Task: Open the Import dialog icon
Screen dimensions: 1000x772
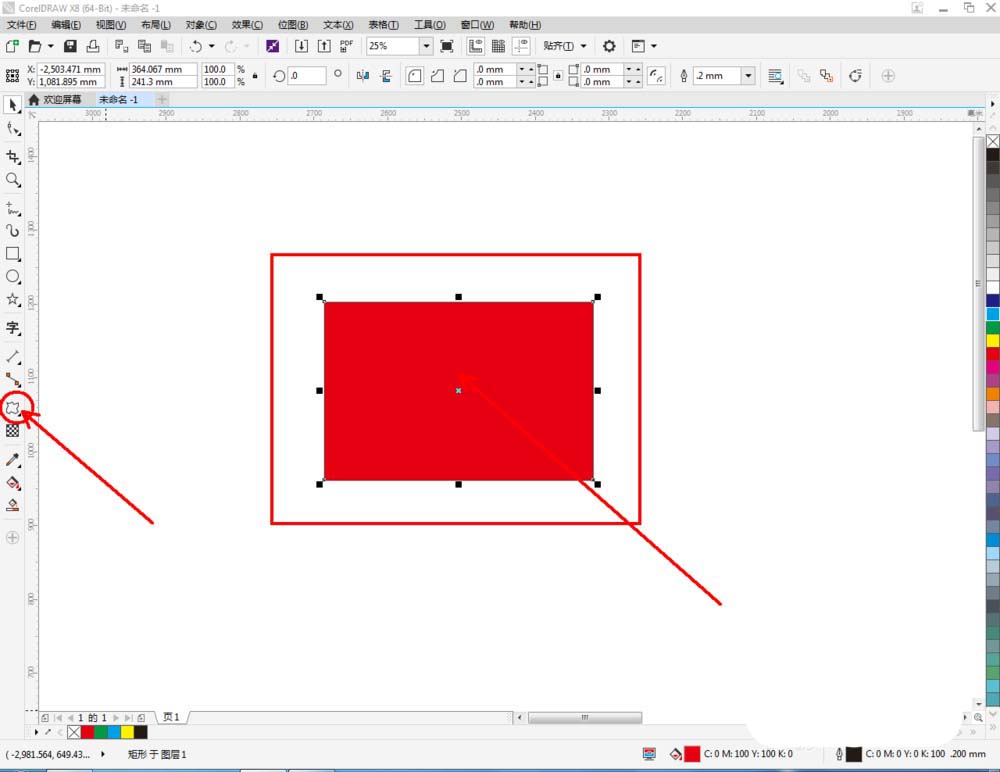Action: click(300, 46)
